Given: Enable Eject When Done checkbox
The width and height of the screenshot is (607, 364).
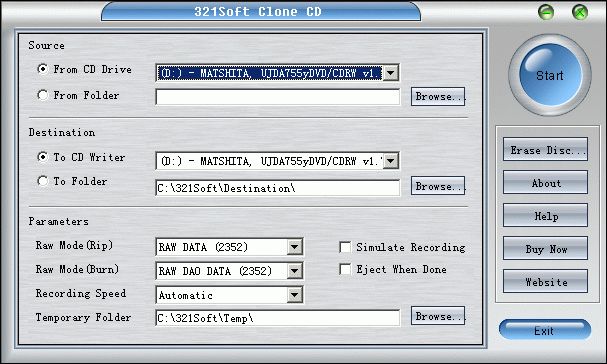Looking at the screenshot, I should coord(345,269).
